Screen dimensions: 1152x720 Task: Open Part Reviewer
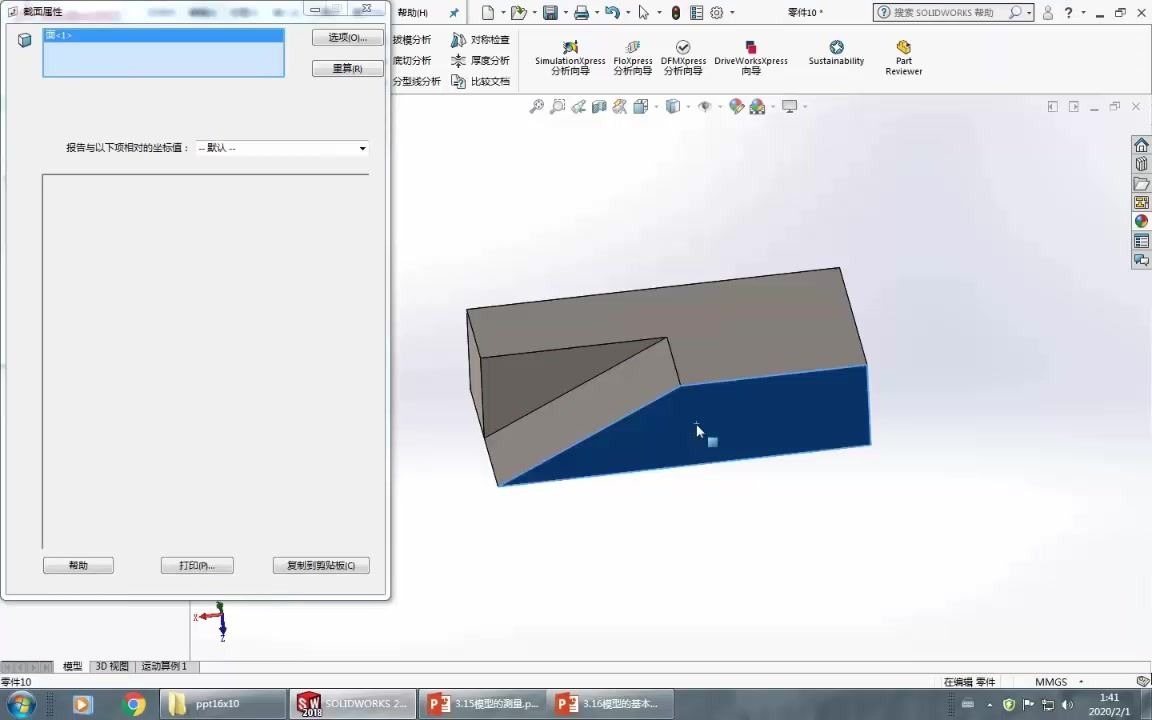pos(903,57)
